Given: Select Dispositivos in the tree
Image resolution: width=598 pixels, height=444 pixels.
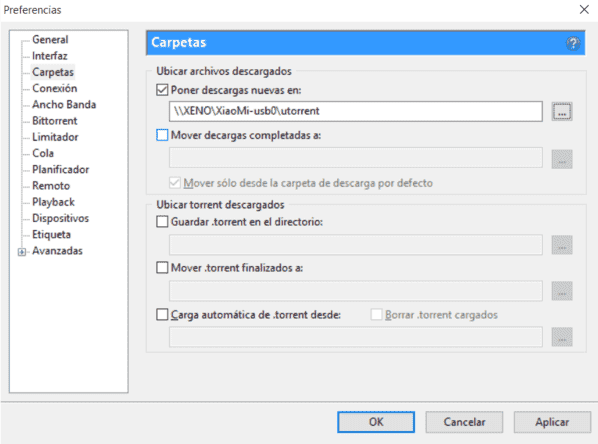Looking at the screenshot, I should tap(60, 218).
